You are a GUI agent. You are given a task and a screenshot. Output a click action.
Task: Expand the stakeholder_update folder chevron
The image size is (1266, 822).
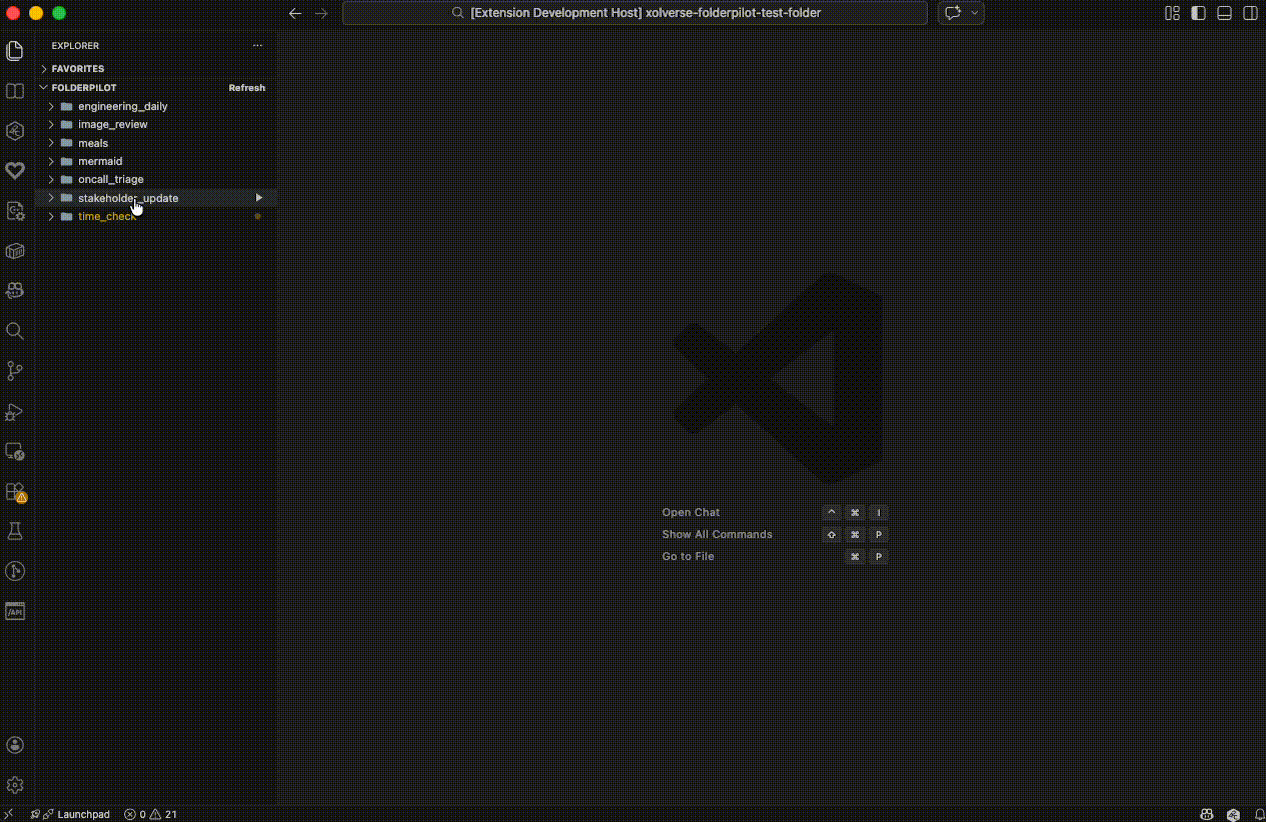click(x=51, y=198)
